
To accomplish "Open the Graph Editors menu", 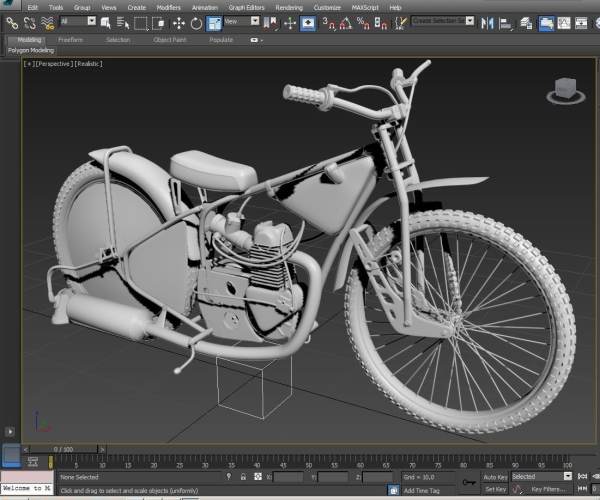I will point(246,7).
